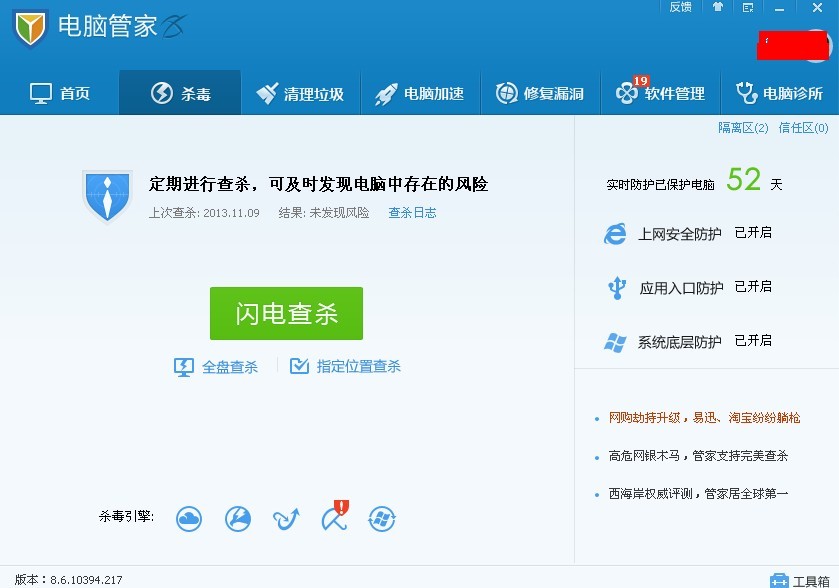This screenshot has width=839, height=588.
Task: Click the hook-arrow antivirus engine icon
Action: coord(286,519)
